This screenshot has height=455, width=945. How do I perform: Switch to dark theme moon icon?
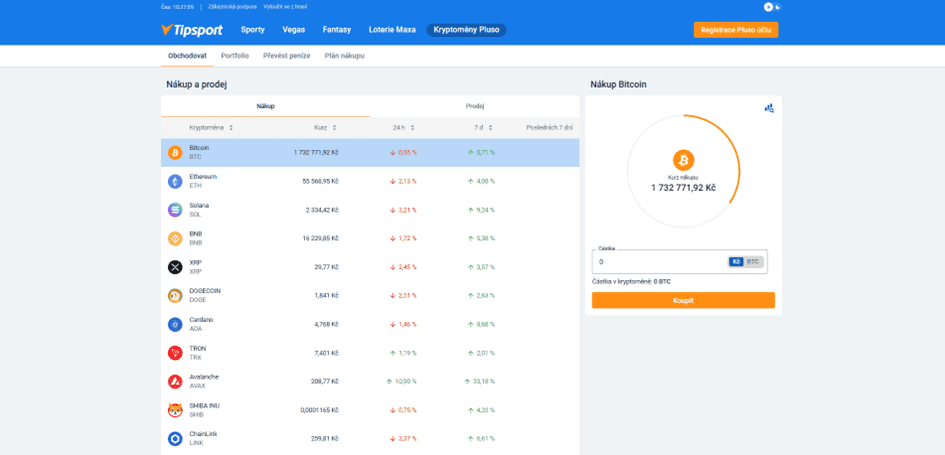click(x=777, y=7)
